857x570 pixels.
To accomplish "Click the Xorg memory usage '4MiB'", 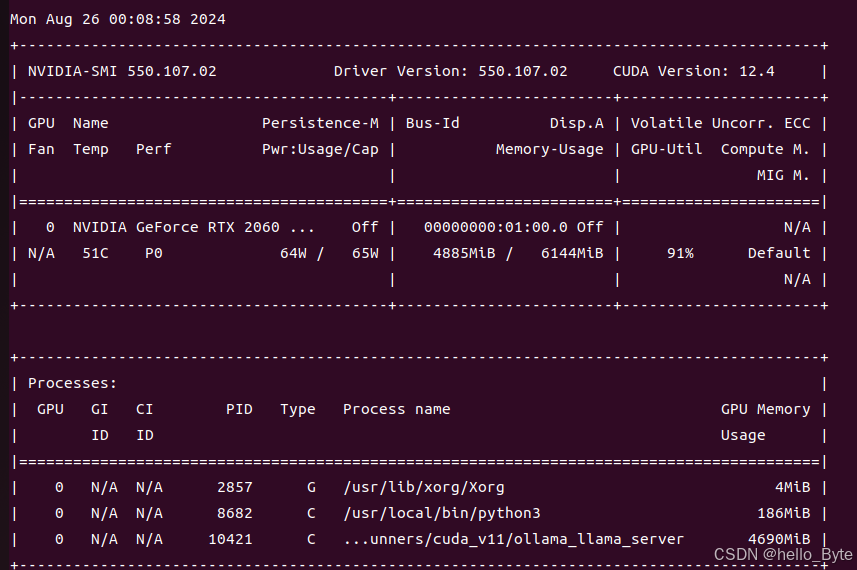I will [x=793, y=487].
